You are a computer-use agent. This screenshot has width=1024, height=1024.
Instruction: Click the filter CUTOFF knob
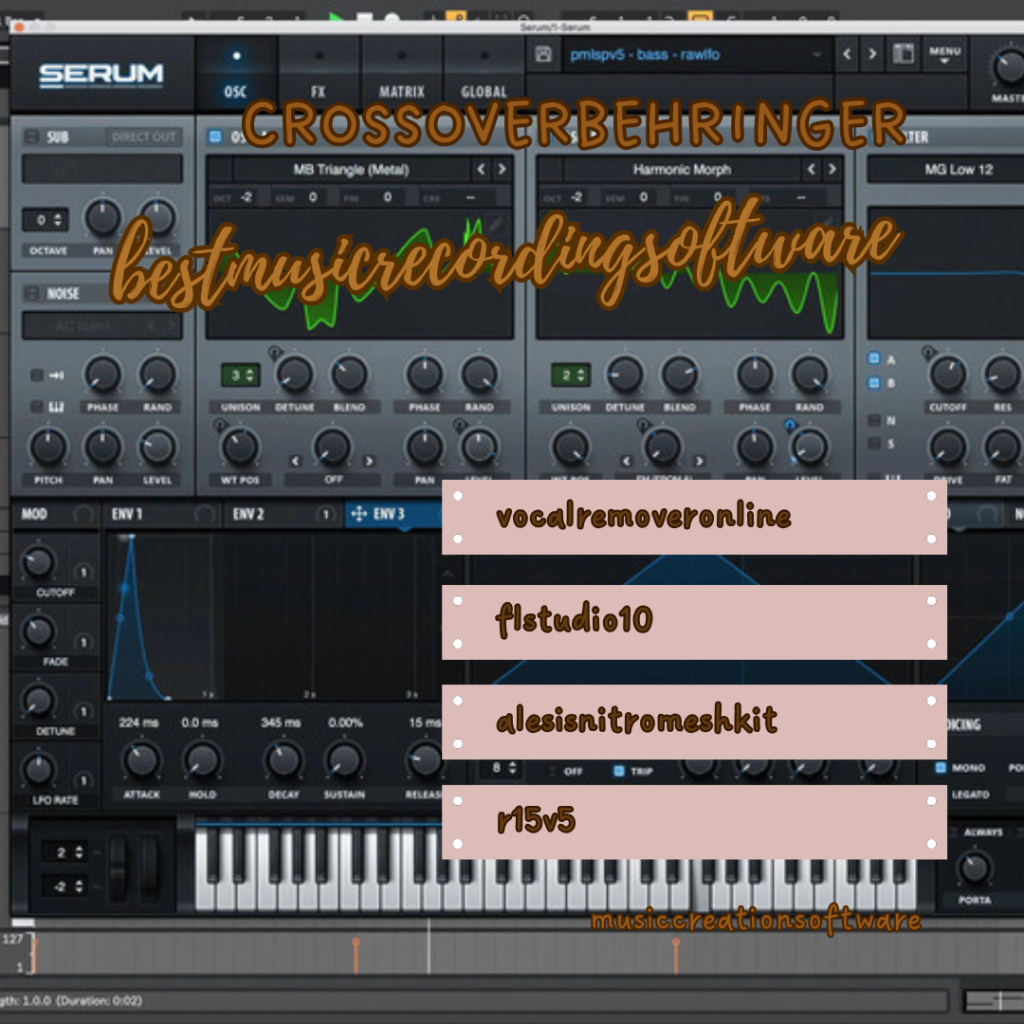point(948,375)
